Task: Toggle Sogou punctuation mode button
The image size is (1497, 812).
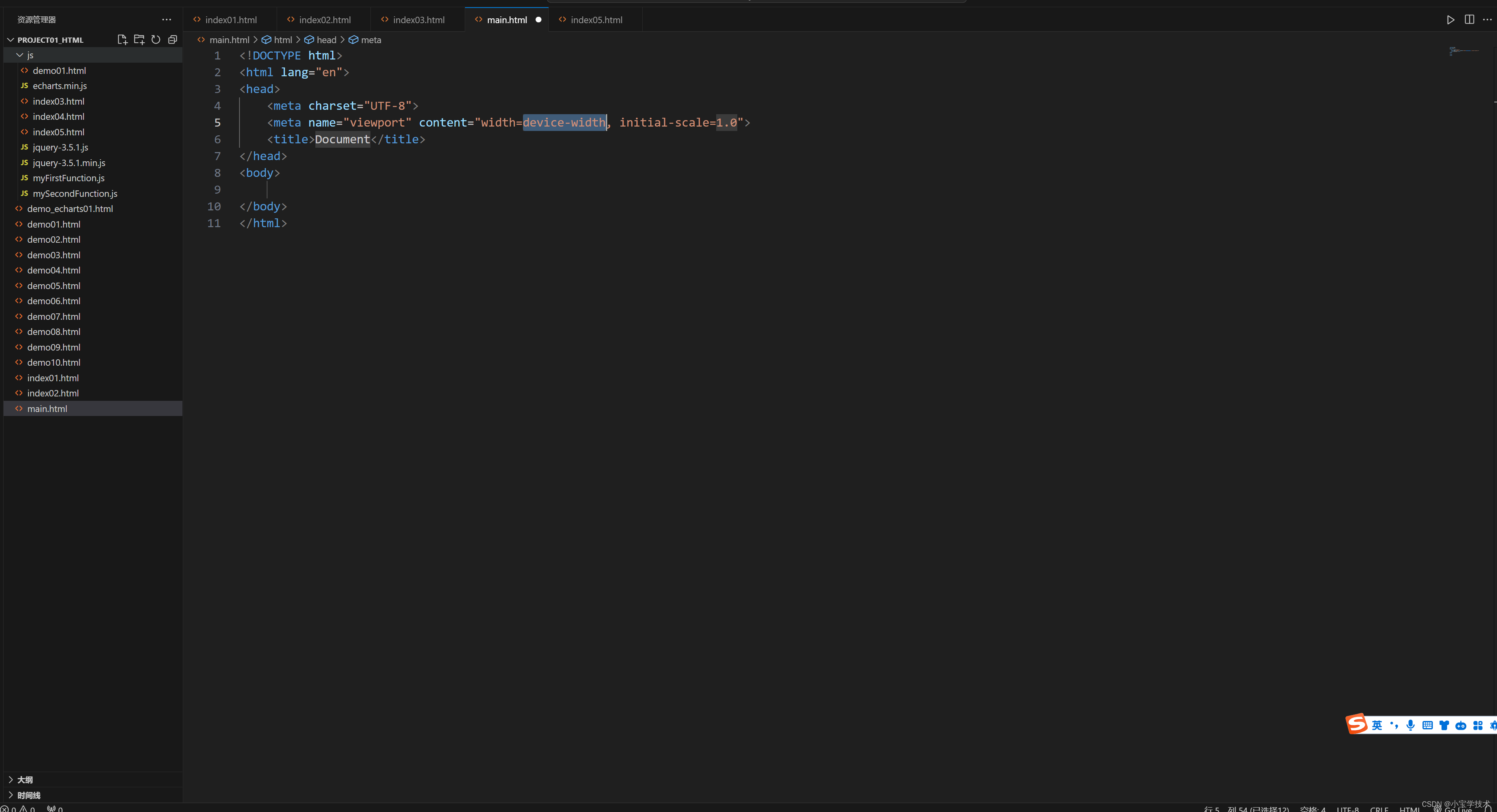Action: (1394, 725)
